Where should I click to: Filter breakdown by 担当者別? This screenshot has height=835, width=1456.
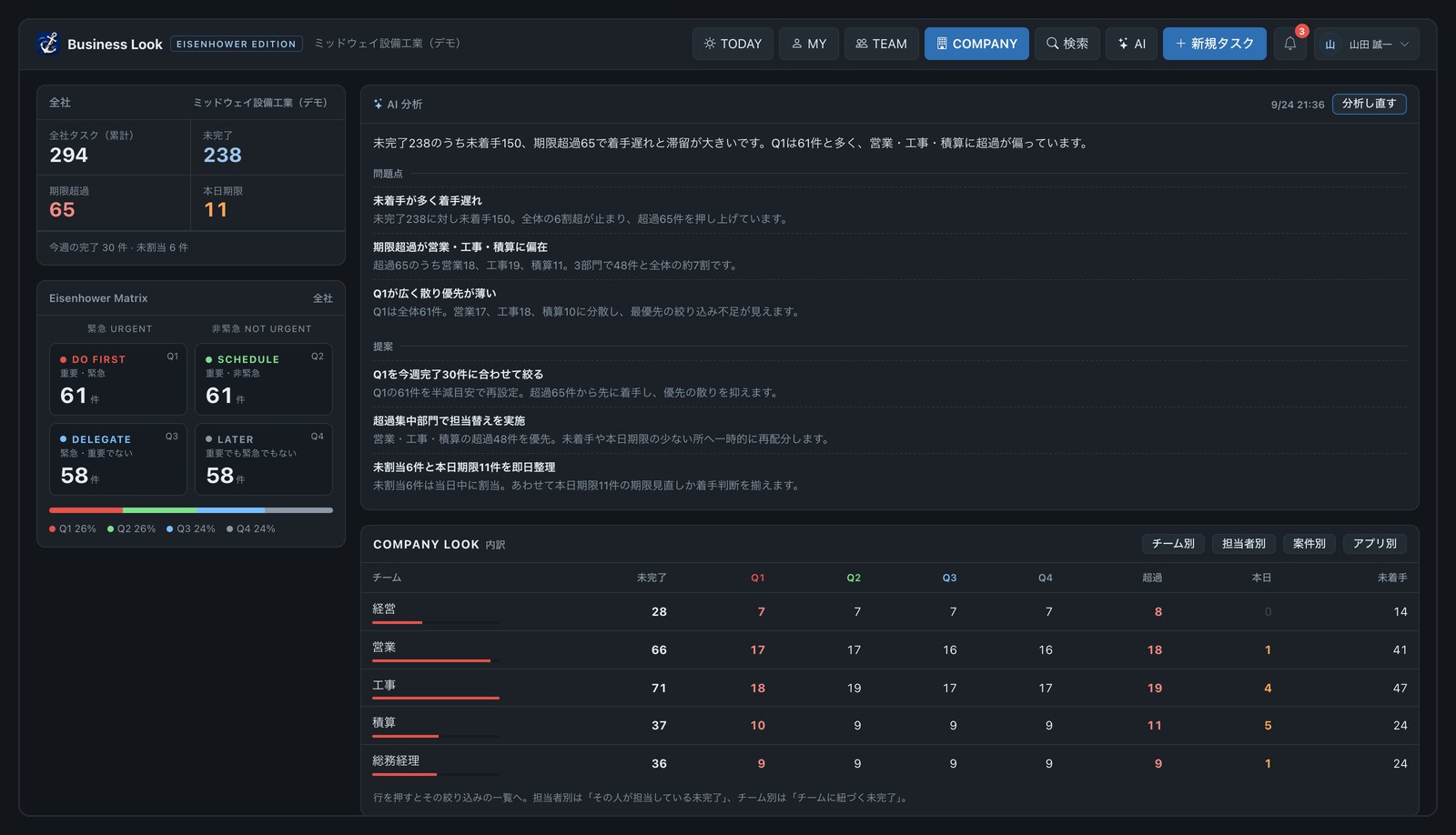point(1243,544)
